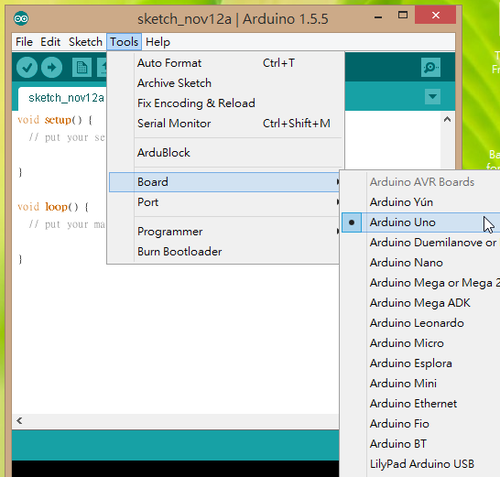This screenshot has width=500, height=477.
Task: Click the editor scroll up arrow
Action: pyautogui.click(x=447, y=119)
